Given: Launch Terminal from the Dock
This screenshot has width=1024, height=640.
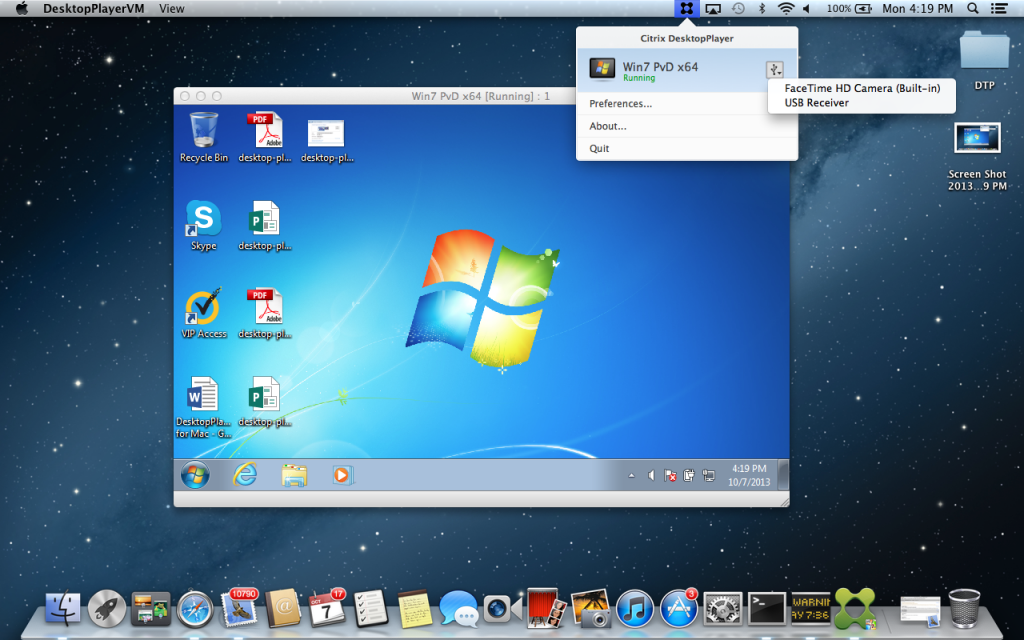Looking at the screenshot, I should [767, 609].
